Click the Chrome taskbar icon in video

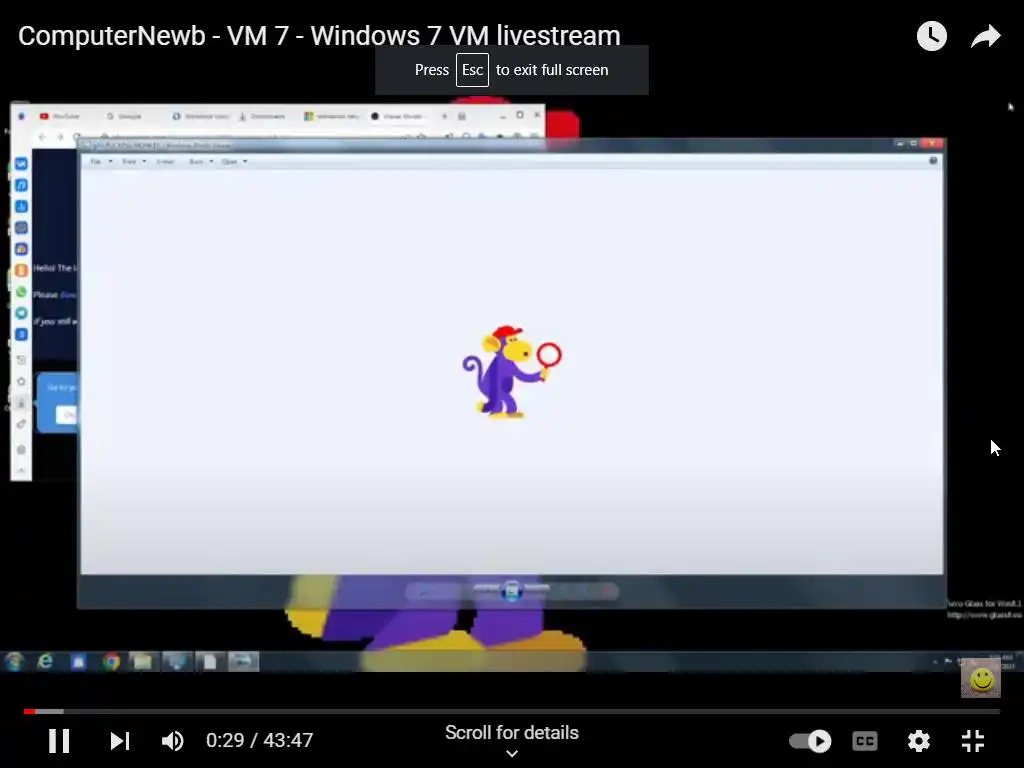click(111, 662)
